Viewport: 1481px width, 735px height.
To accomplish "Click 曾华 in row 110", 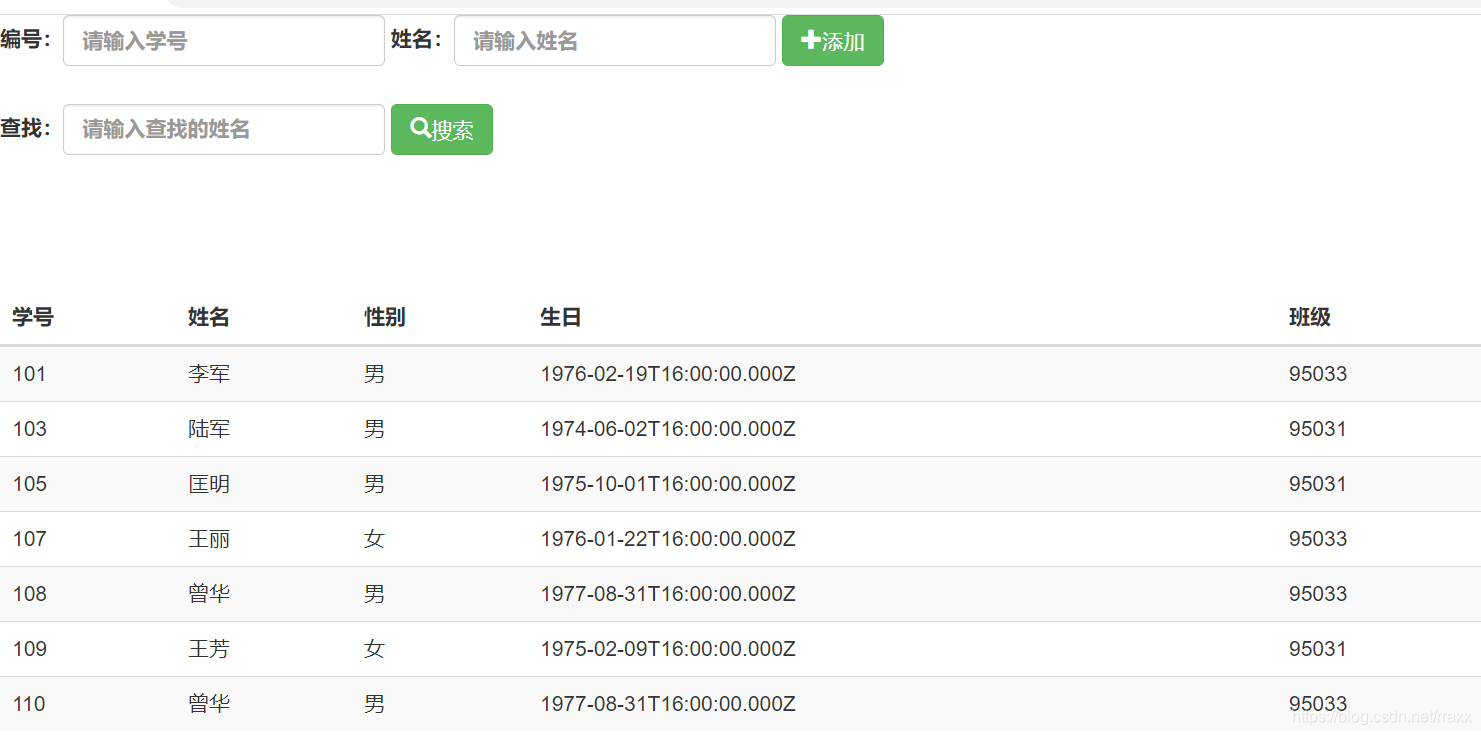I will tap(209, 704).
